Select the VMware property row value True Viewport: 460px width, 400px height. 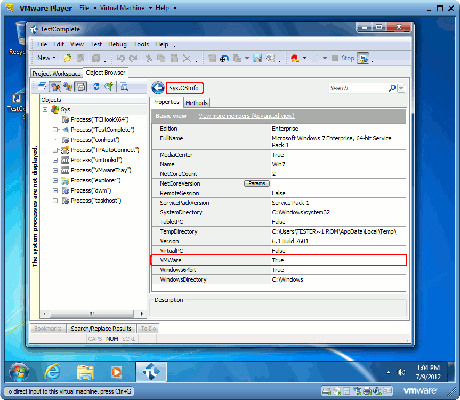tap(278, 260)
